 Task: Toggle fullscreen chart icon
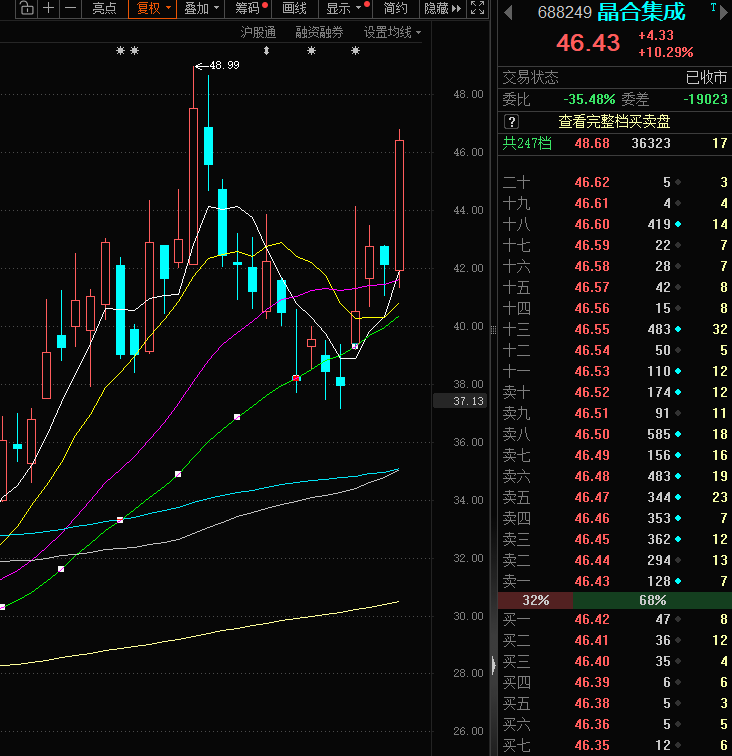click(477, 8)
